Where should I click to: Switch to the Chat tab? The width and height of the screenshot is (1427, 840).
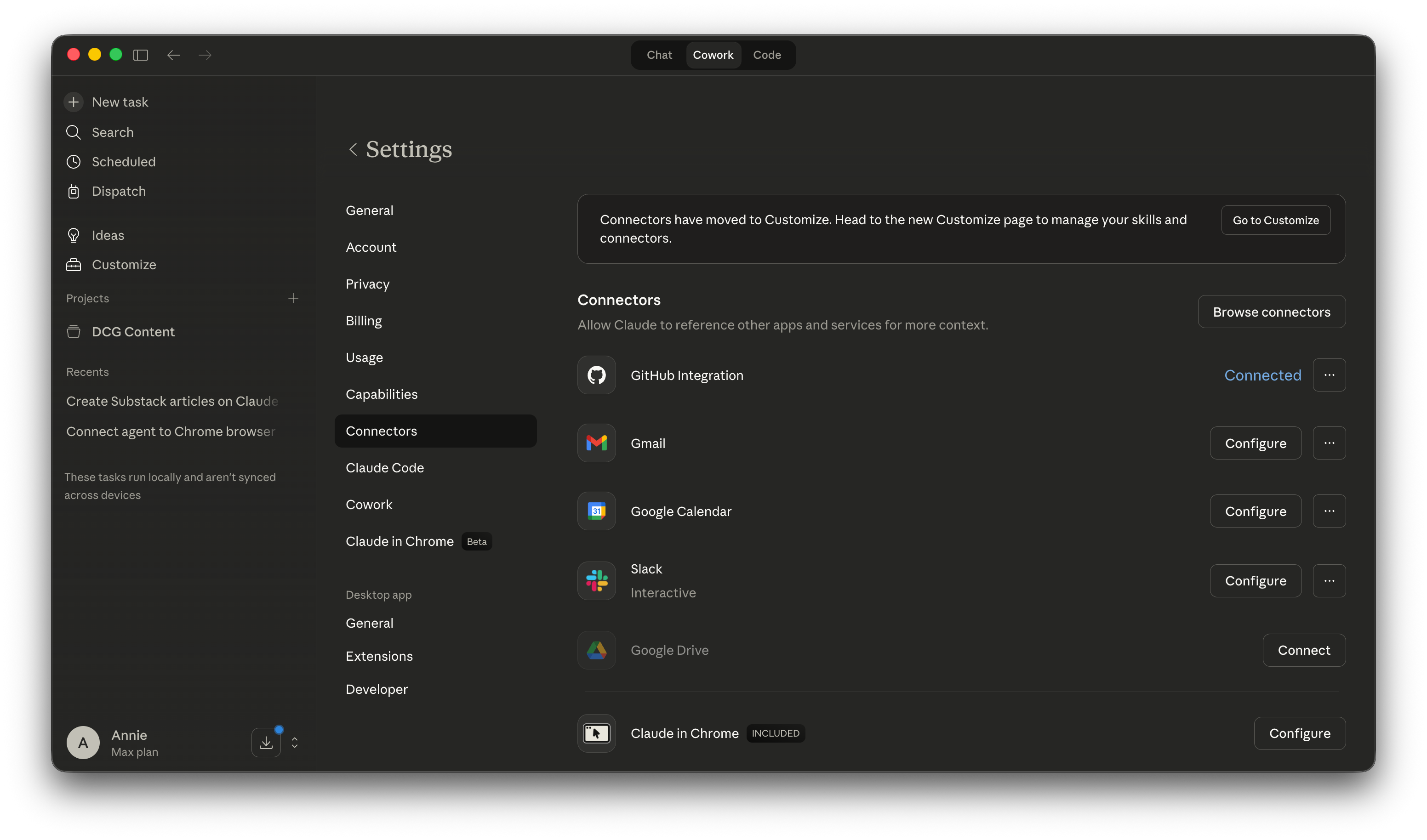659,55
